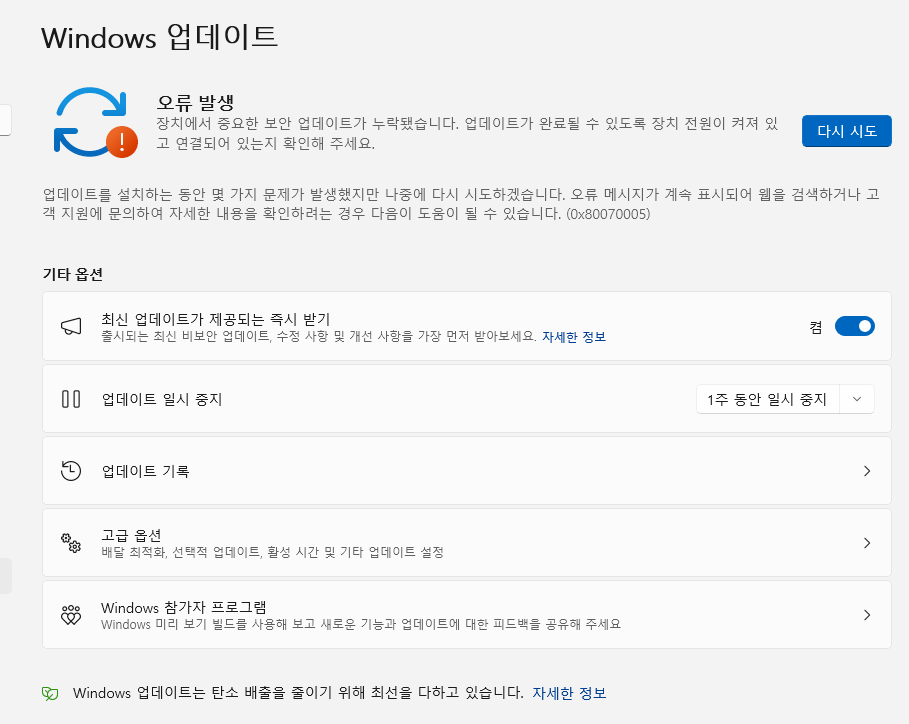The image size is (909, 724).
Task: Click the 오류 발생 error heading
Action: coord(195,103)
